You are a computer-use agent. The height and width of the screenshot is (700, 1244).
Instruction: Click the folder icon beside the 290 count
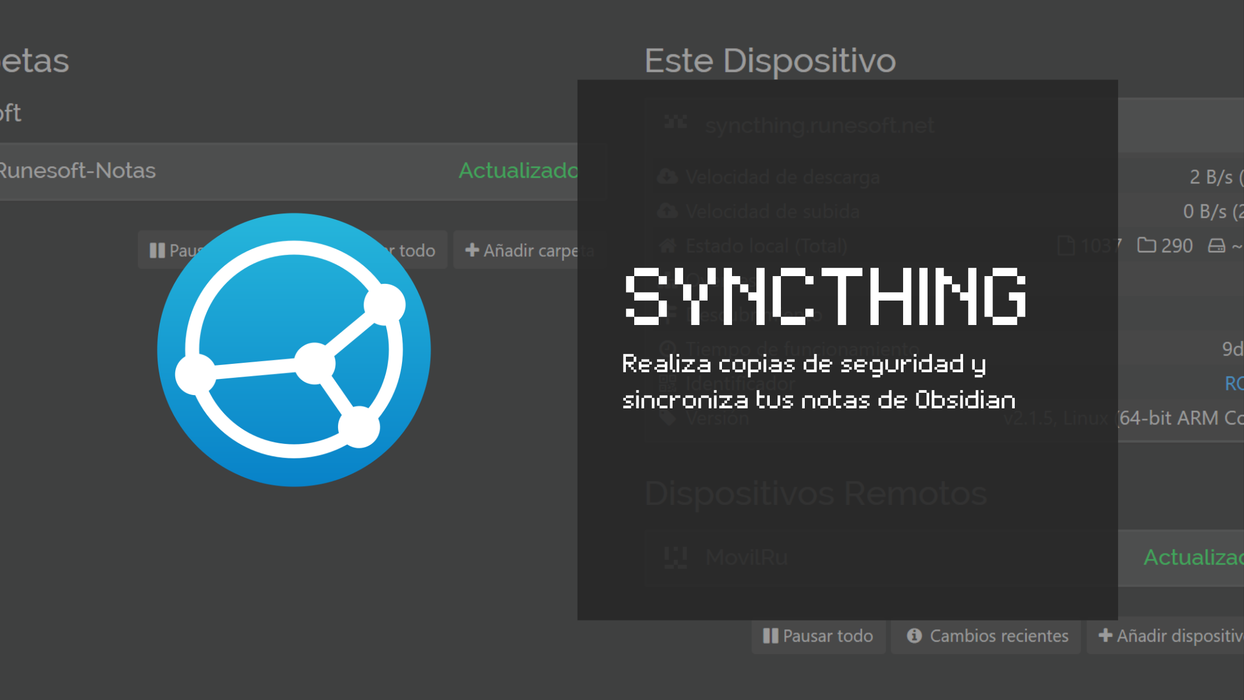[x=1147, y=245]
